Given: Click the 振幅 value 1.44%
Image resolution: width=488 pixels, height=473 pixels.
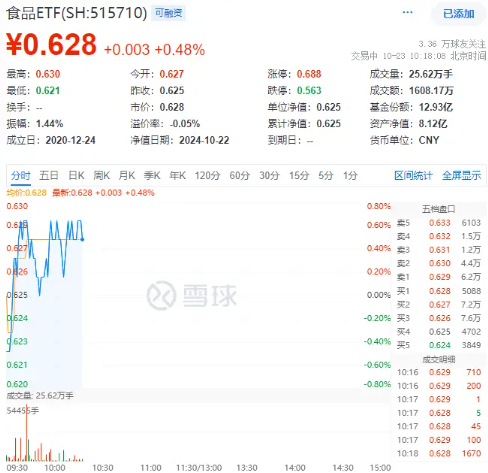Looking at the screenshot, I should tap(49, 124).
